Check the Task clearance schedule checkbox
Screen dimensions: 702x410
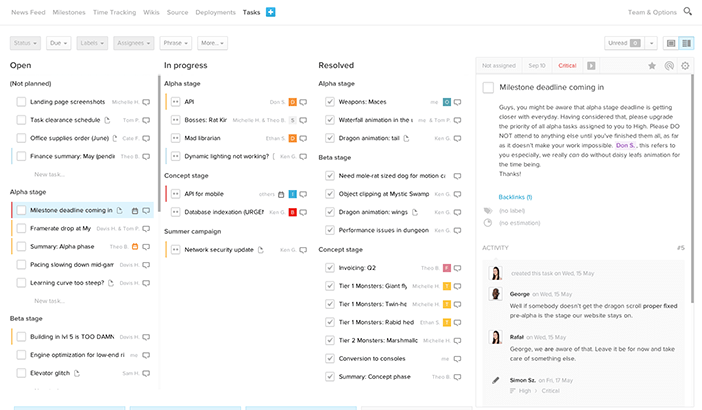click(21, 120)
